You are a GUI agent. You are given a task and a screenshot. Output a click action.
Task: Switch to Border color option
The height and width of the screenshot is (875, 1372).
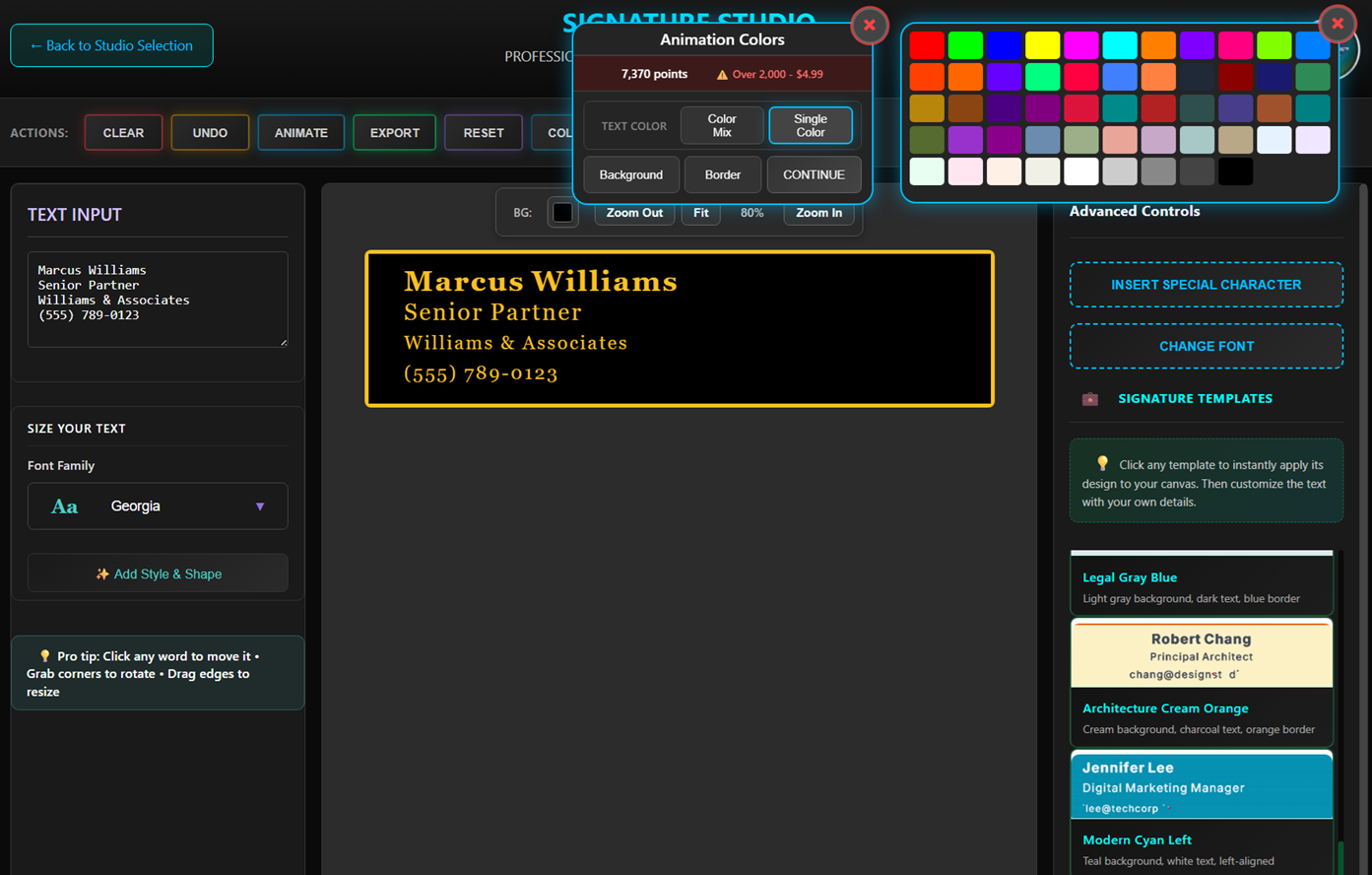click(722, 175)
